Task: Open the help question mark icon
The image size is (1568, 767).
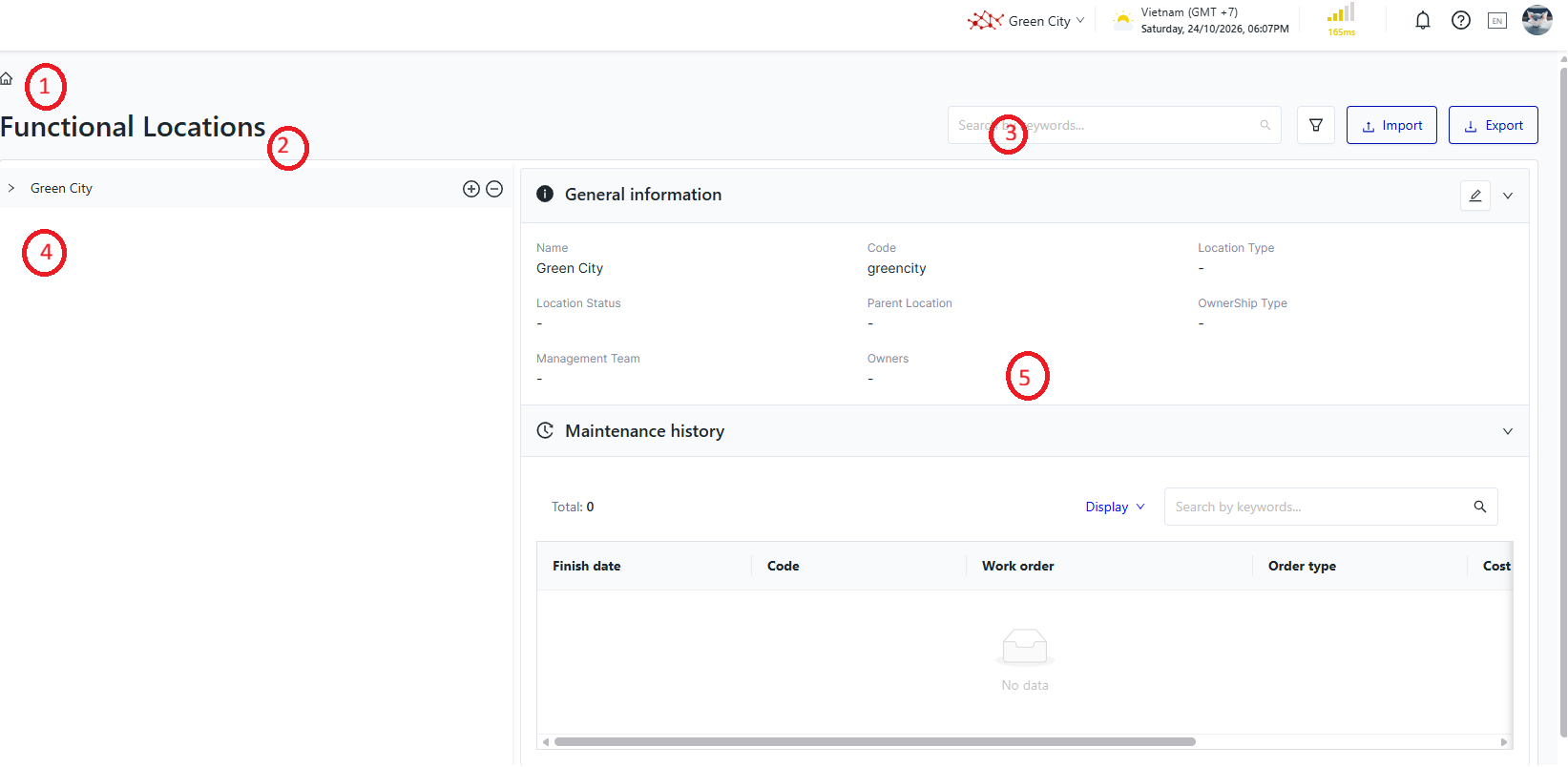Action: click(x=1460, y=20)
